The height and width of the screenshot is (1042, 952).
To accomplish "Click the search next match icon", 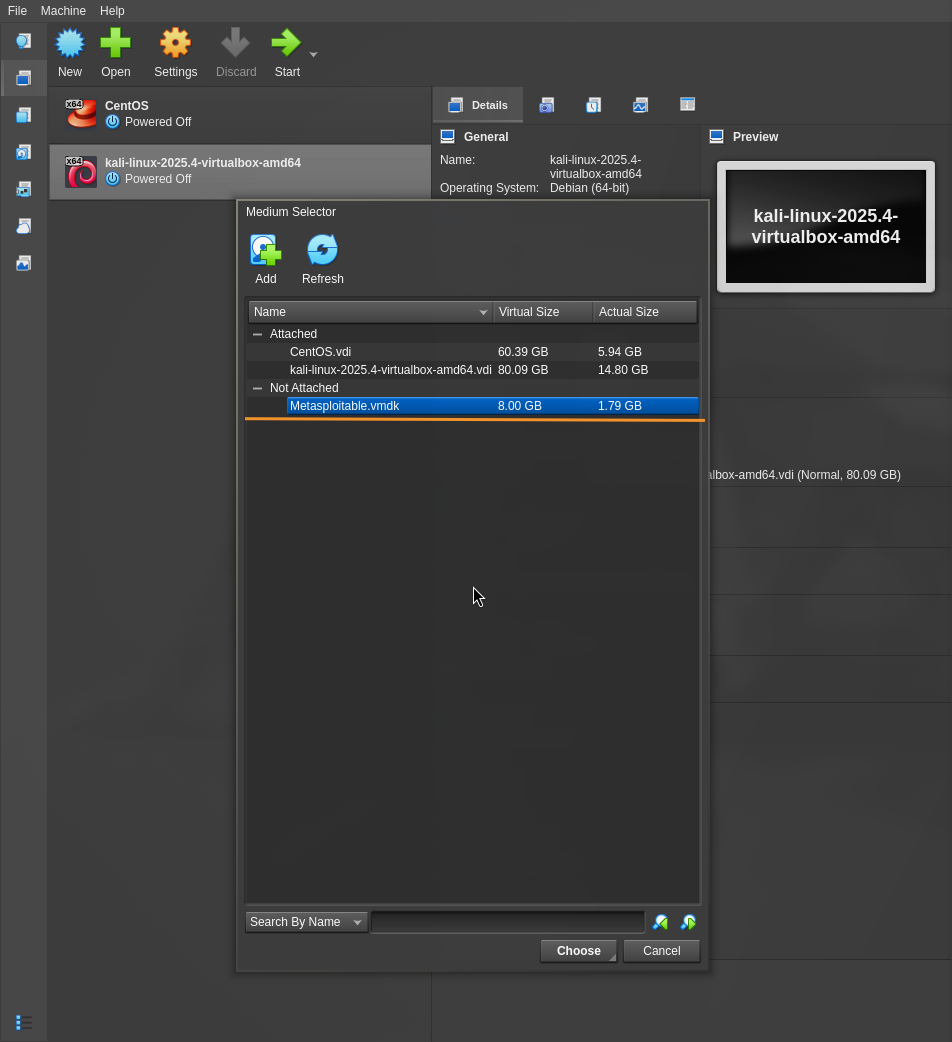I will click(x=688, y=922).
